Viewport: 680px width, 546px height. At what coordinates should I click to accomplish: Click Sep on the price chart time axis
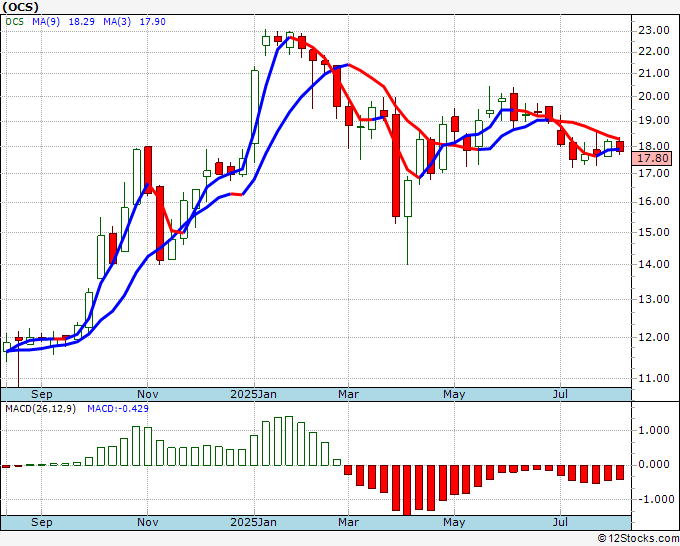click(x=42, y=394)
